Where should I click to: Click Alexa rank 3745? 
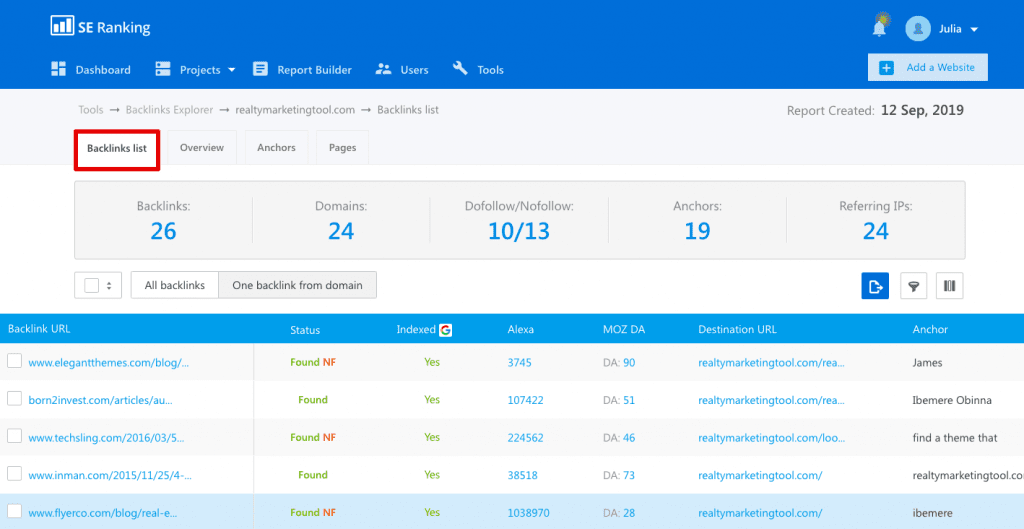[x=520, y=362]
